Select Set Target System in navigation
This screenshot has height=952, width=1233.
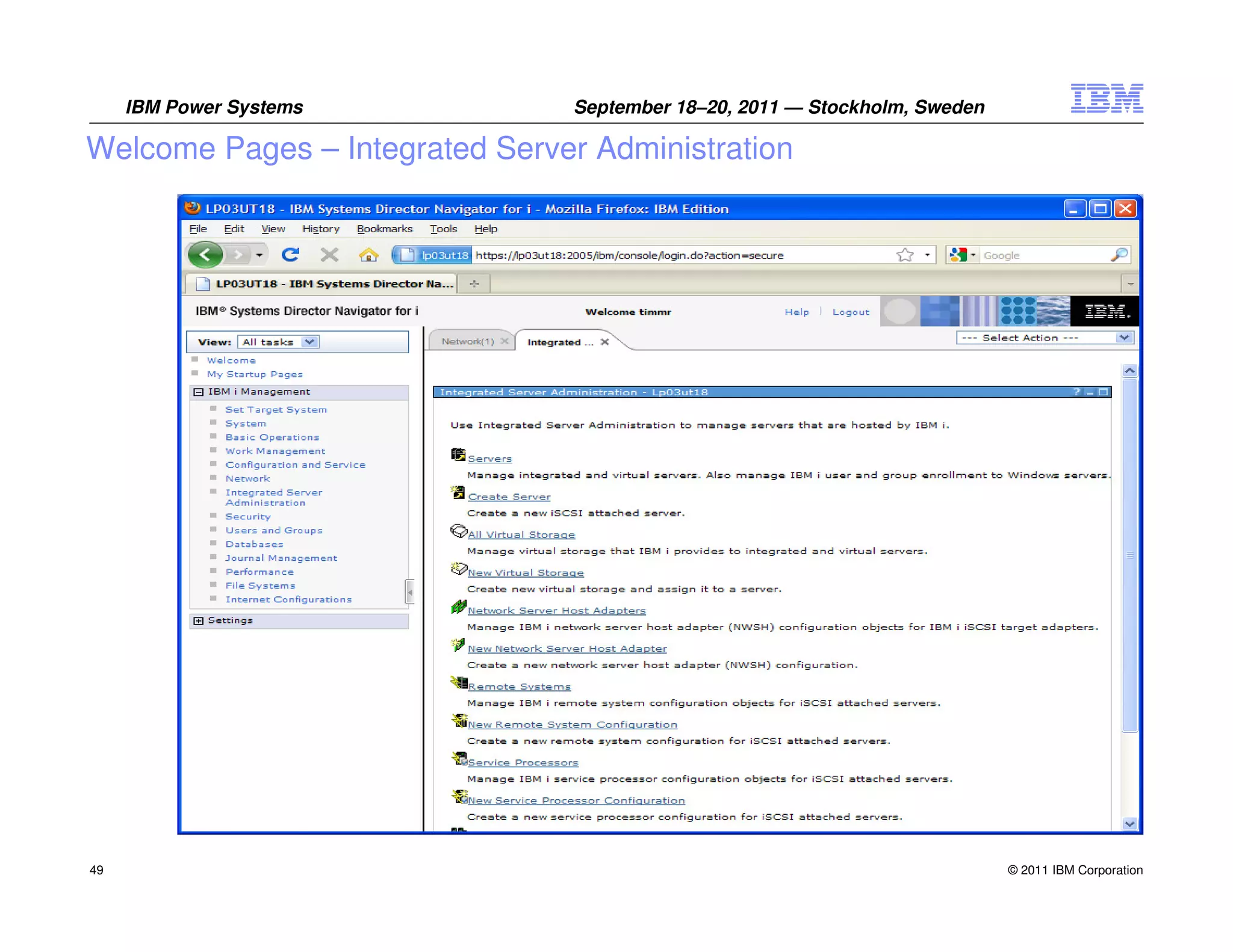(276, 410)
